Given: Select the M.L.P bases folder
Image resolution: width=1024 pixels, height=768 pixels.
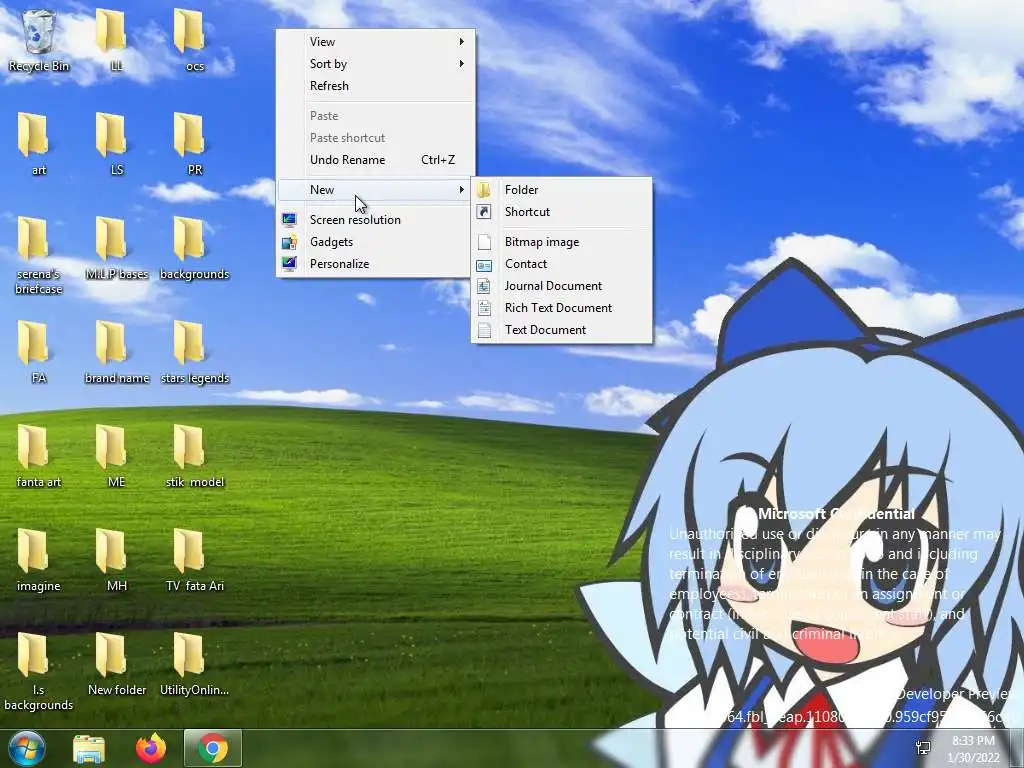Looking at the screenshot, I should point(117,248).
